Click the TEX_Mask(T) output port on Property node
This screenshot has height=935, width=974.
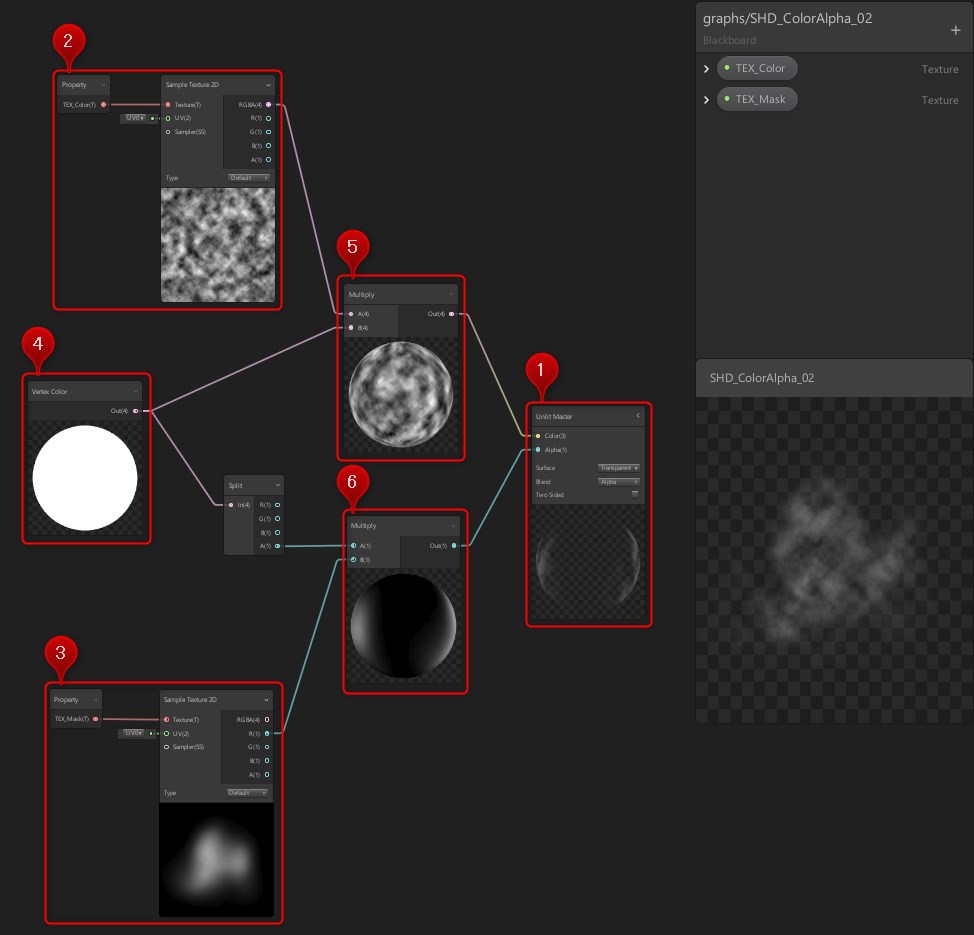tap(95, 719)
